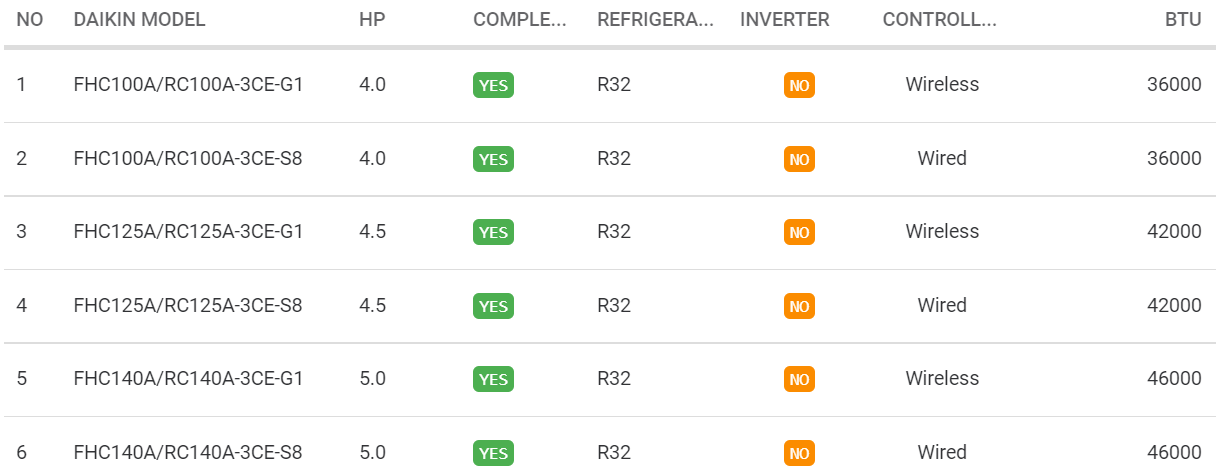Click the green YES badge in row 5

point(493,379)
